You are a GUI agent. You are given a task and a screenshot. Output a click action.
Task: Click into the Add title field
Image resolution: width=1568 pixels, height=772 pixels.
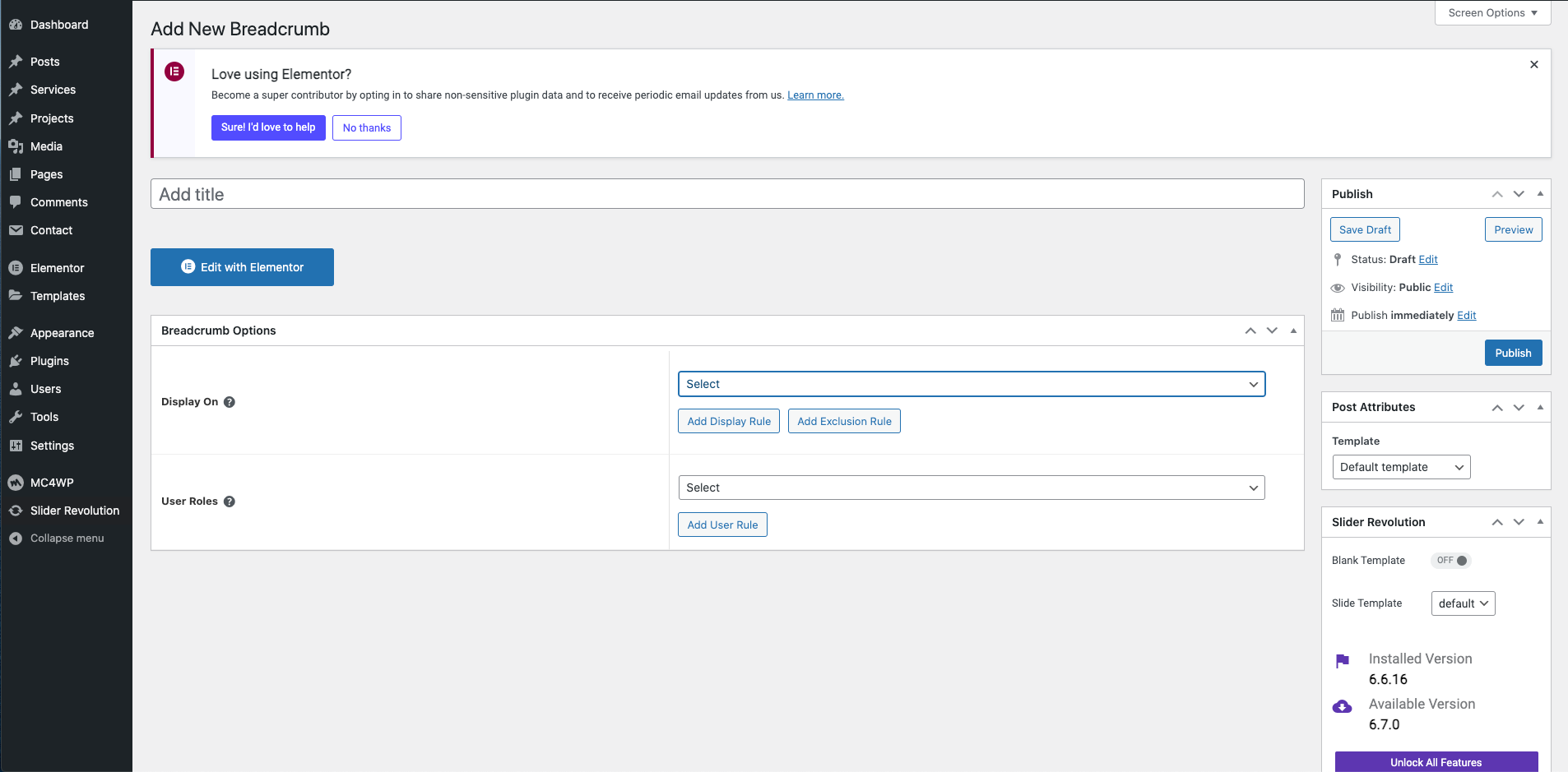pyautogui.click(x=727, y=194)
